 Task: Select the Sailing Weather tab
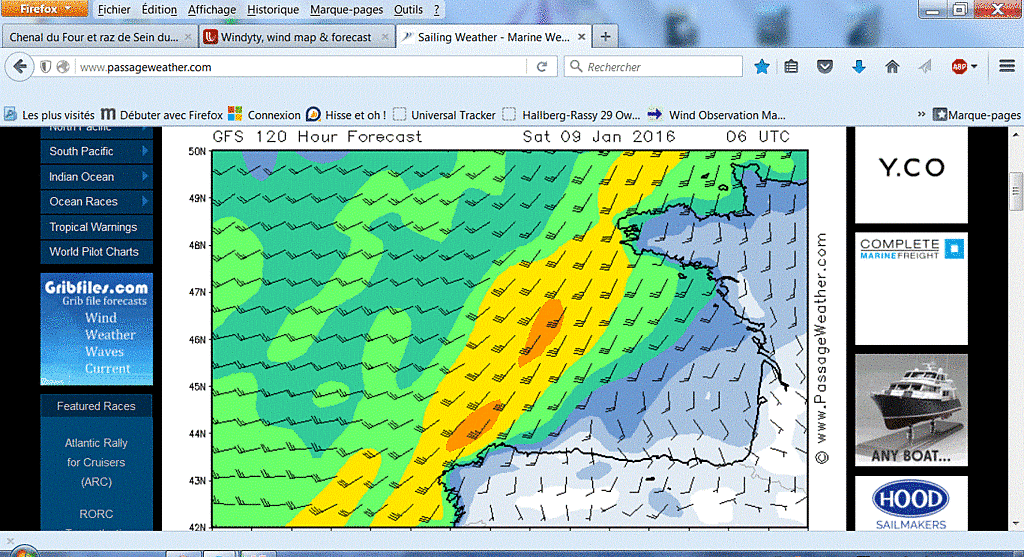(493, 37)
